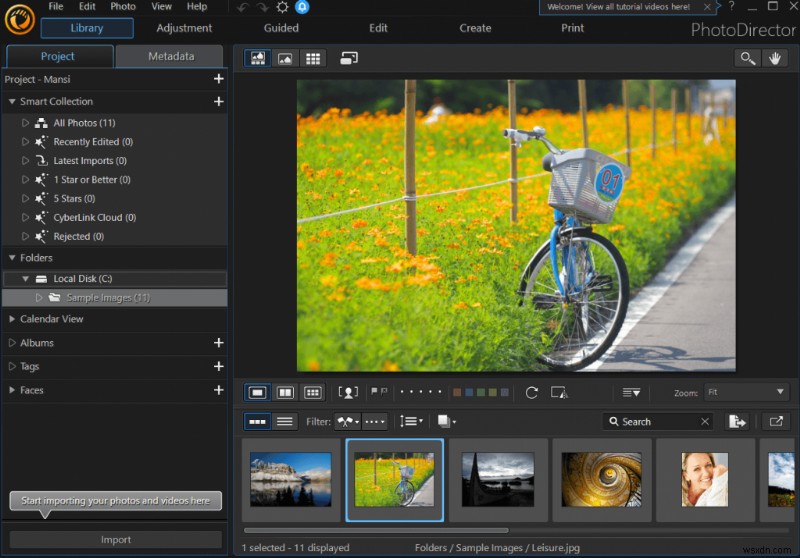Select the golden spiral staircase thumbnail
The height and width of the screenshot is (558, 800).
pyautogui.click(x=601, y=479)
